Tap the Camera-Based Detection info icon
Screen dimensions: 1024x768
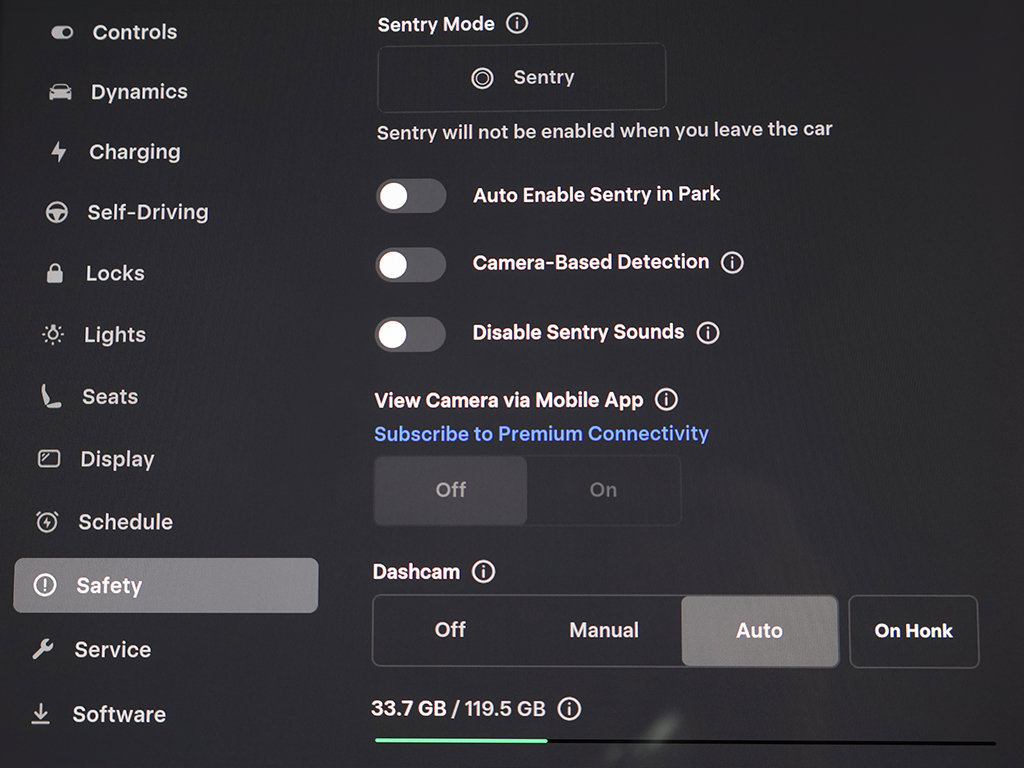coord(732,263)
